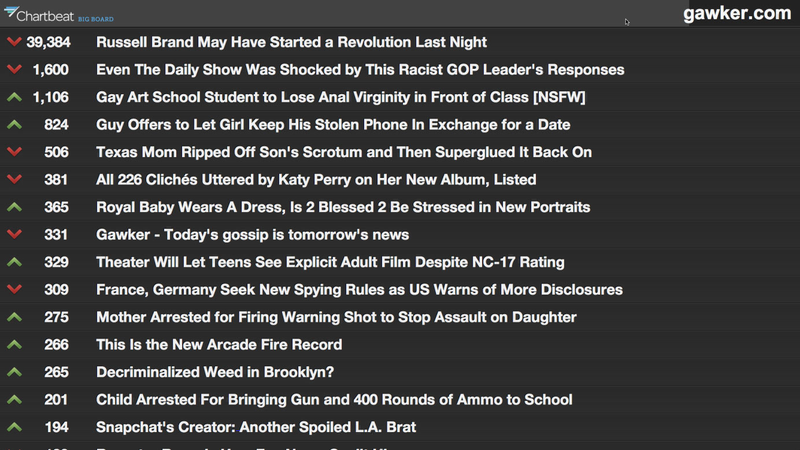800x450 pixels.
Task: Click the Chartbeat logo icon
Action: (12, 12)
